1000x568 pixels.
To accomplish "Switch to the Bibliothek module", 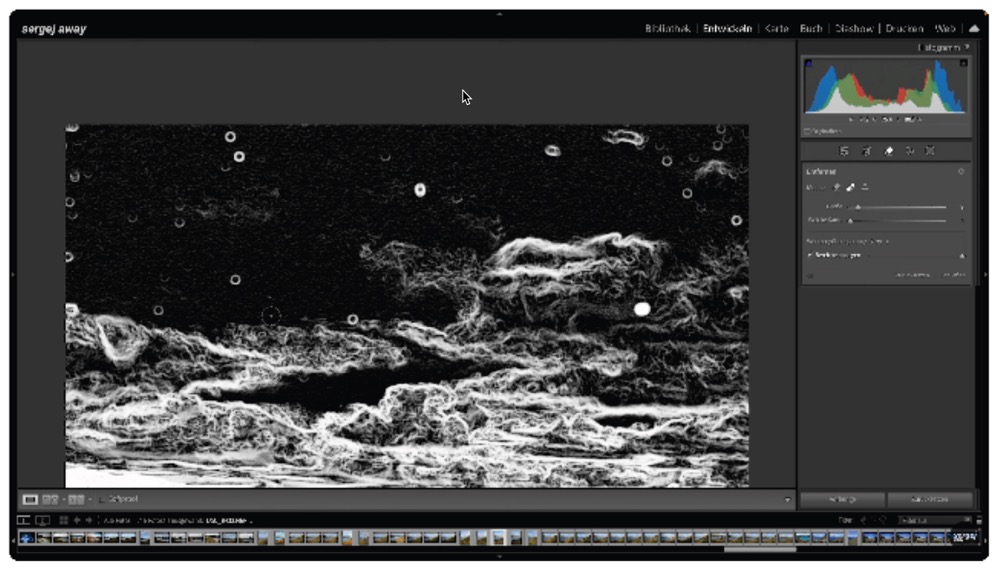I will [667, 29].
